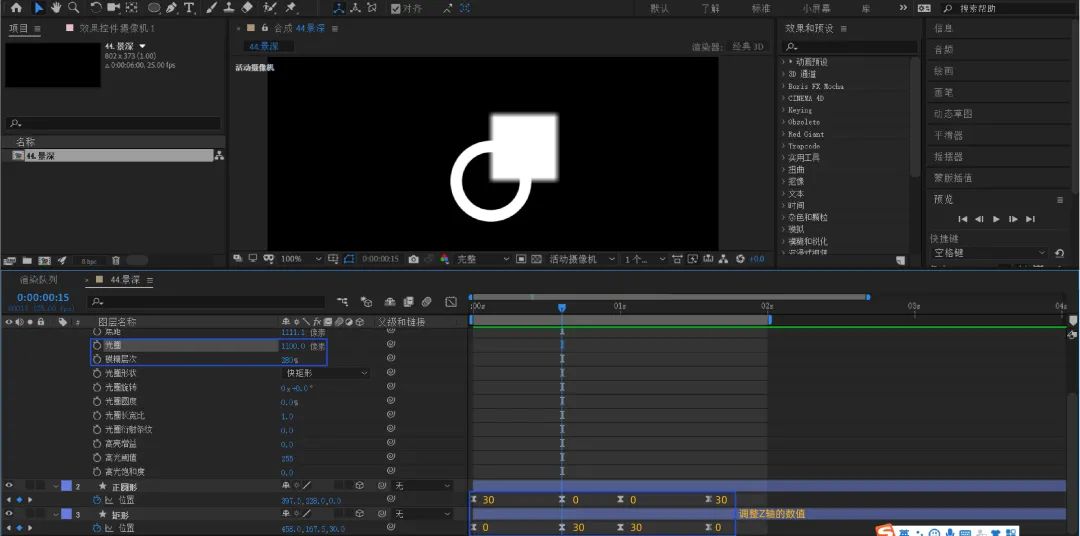Viewport: 1080px width, 536px height.
Task: Switch to the 小屏幕 workspace
Action: click(x=816, y=8)
